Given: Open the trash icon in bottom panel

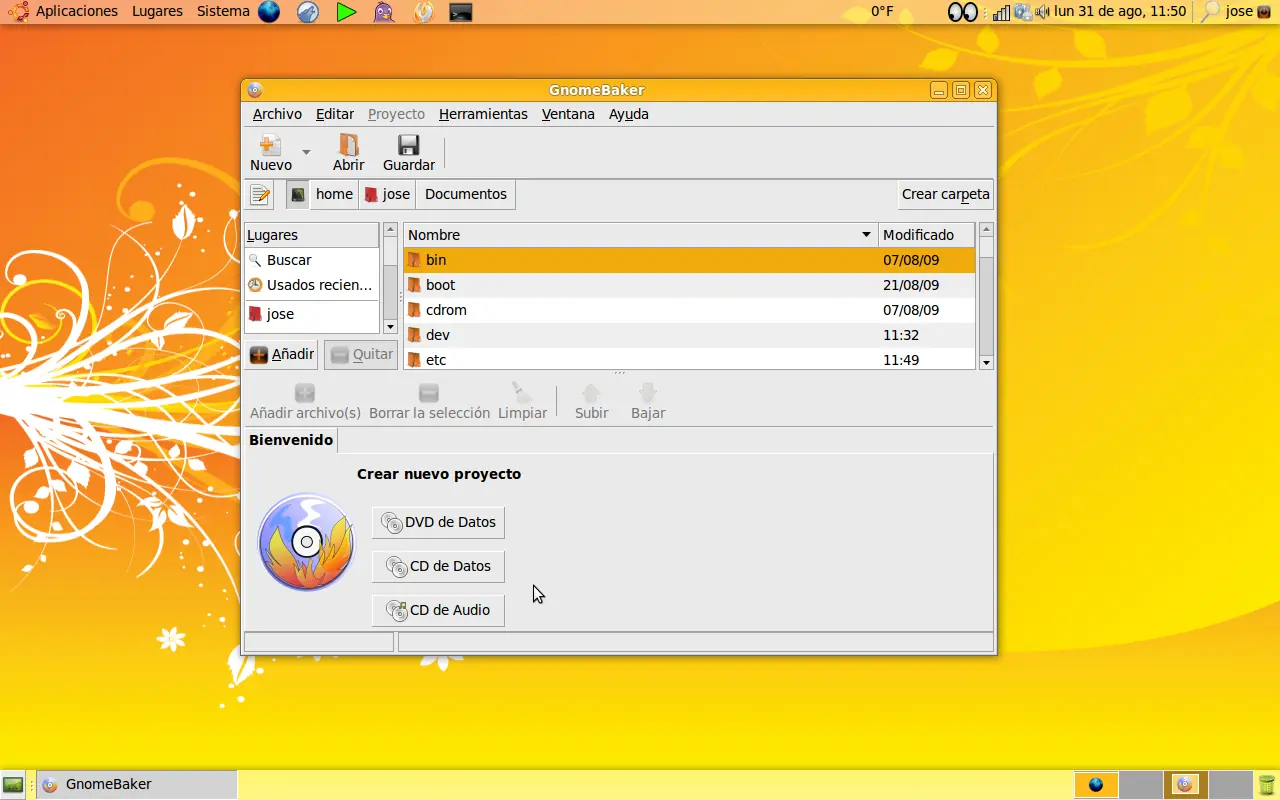Looking at the screenshot, I should pos(1267,785).
